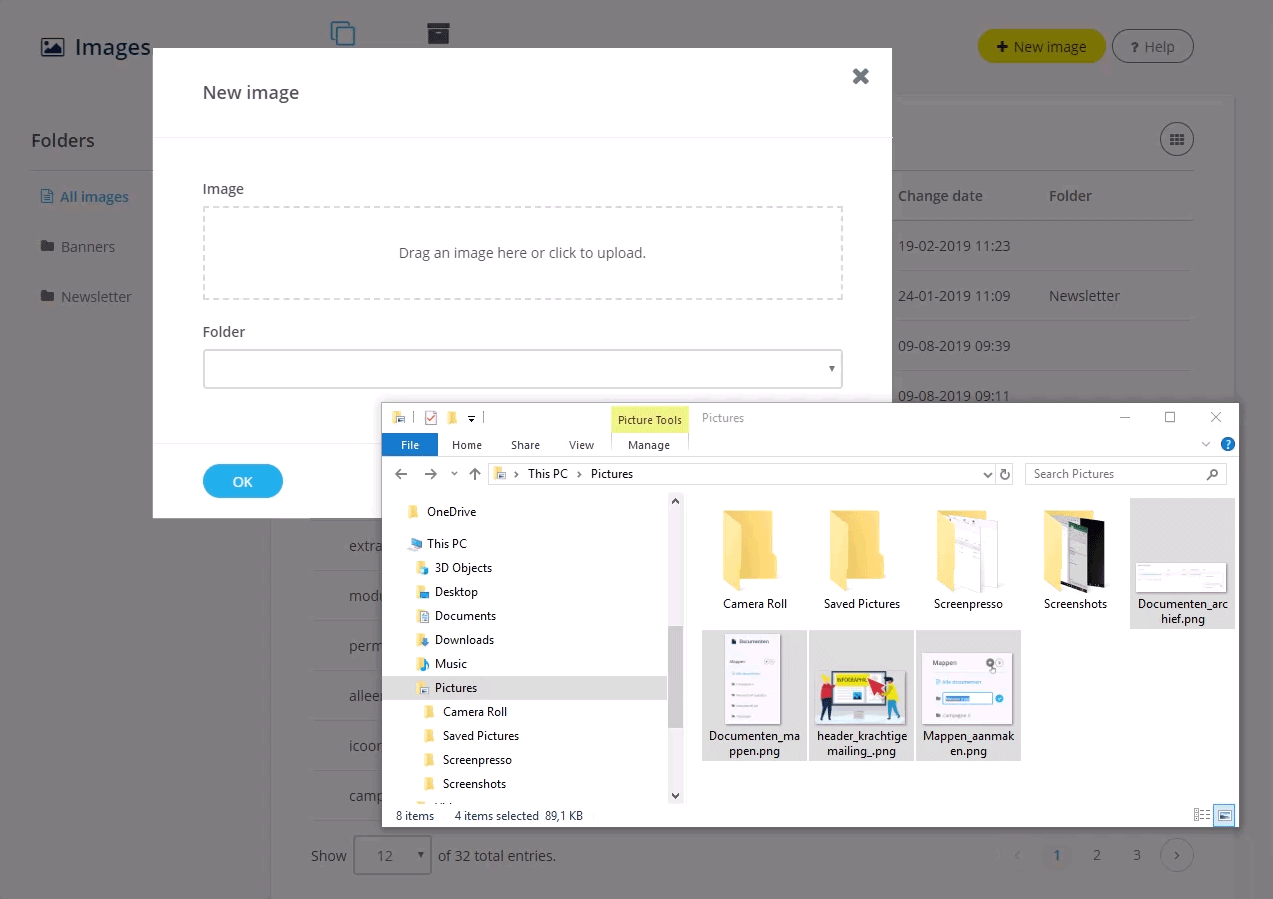
Task: Select header_krachtigemailing_.png thumbnail
Action: 861,695
